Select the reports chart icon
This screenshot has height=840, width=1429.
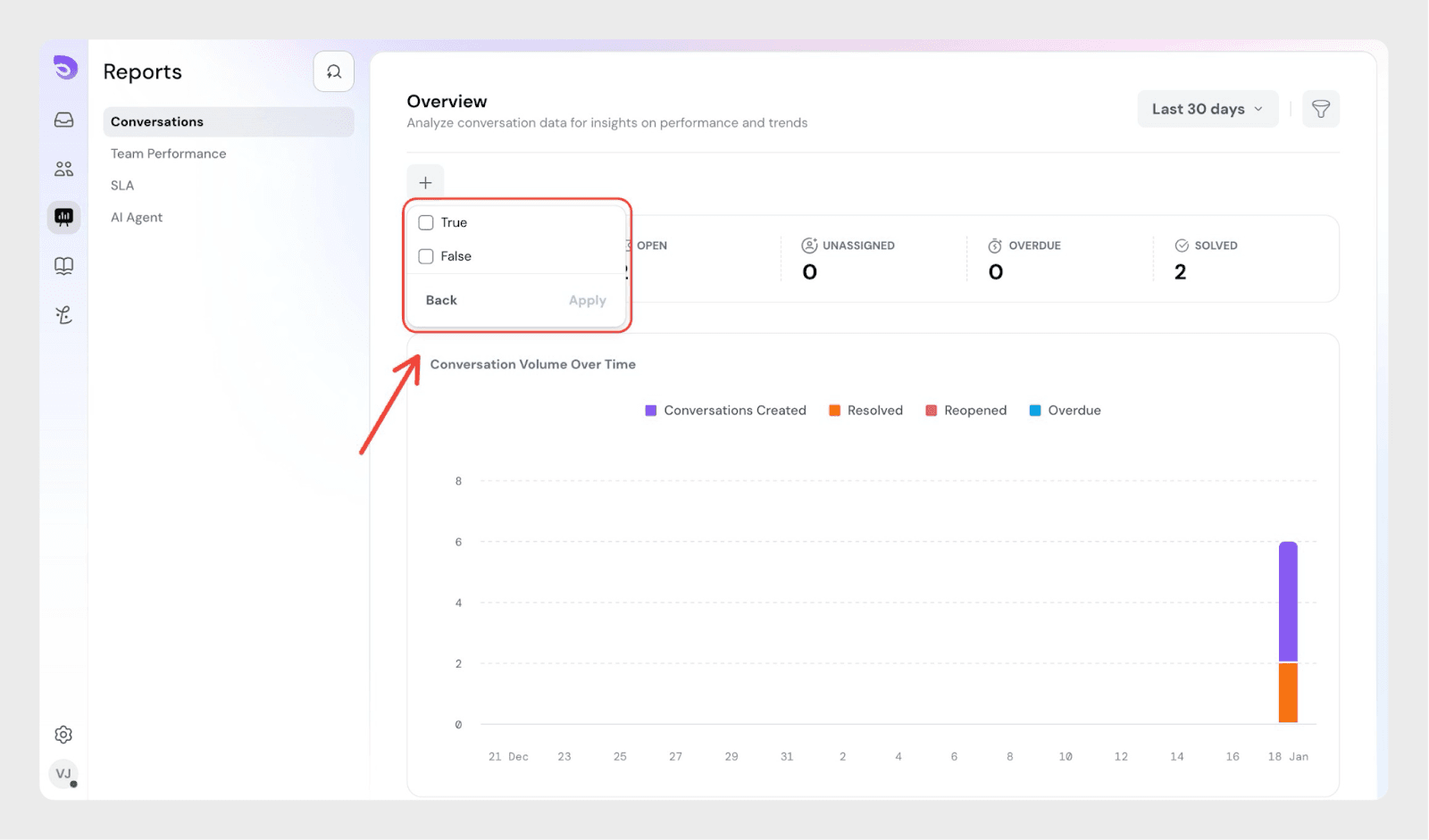tap(63, 217)
